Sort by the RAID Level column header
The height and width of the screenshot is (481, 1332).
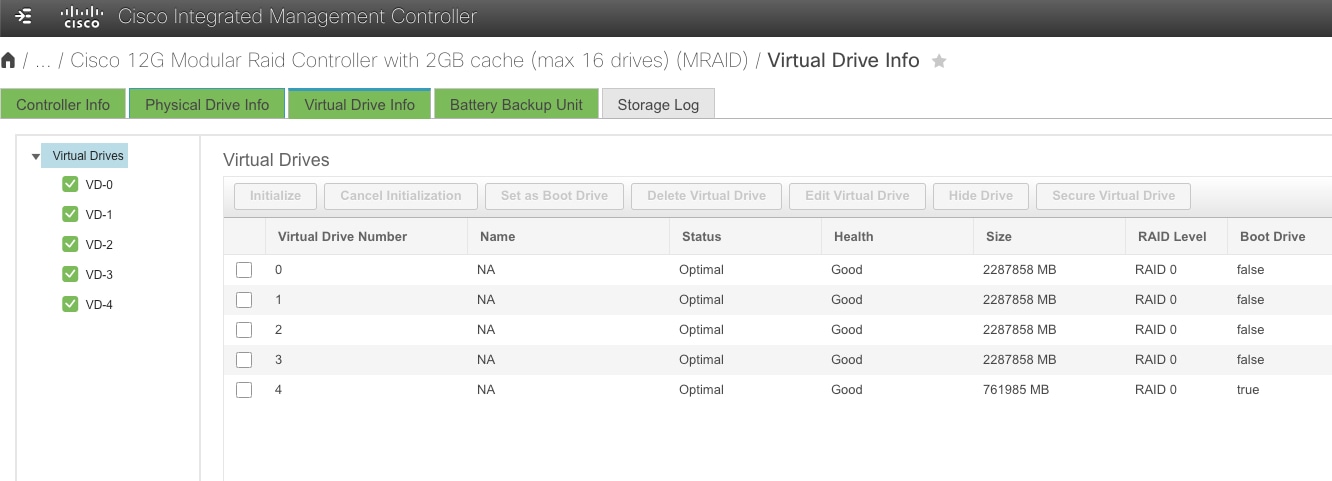click(x=1177, y=237)
